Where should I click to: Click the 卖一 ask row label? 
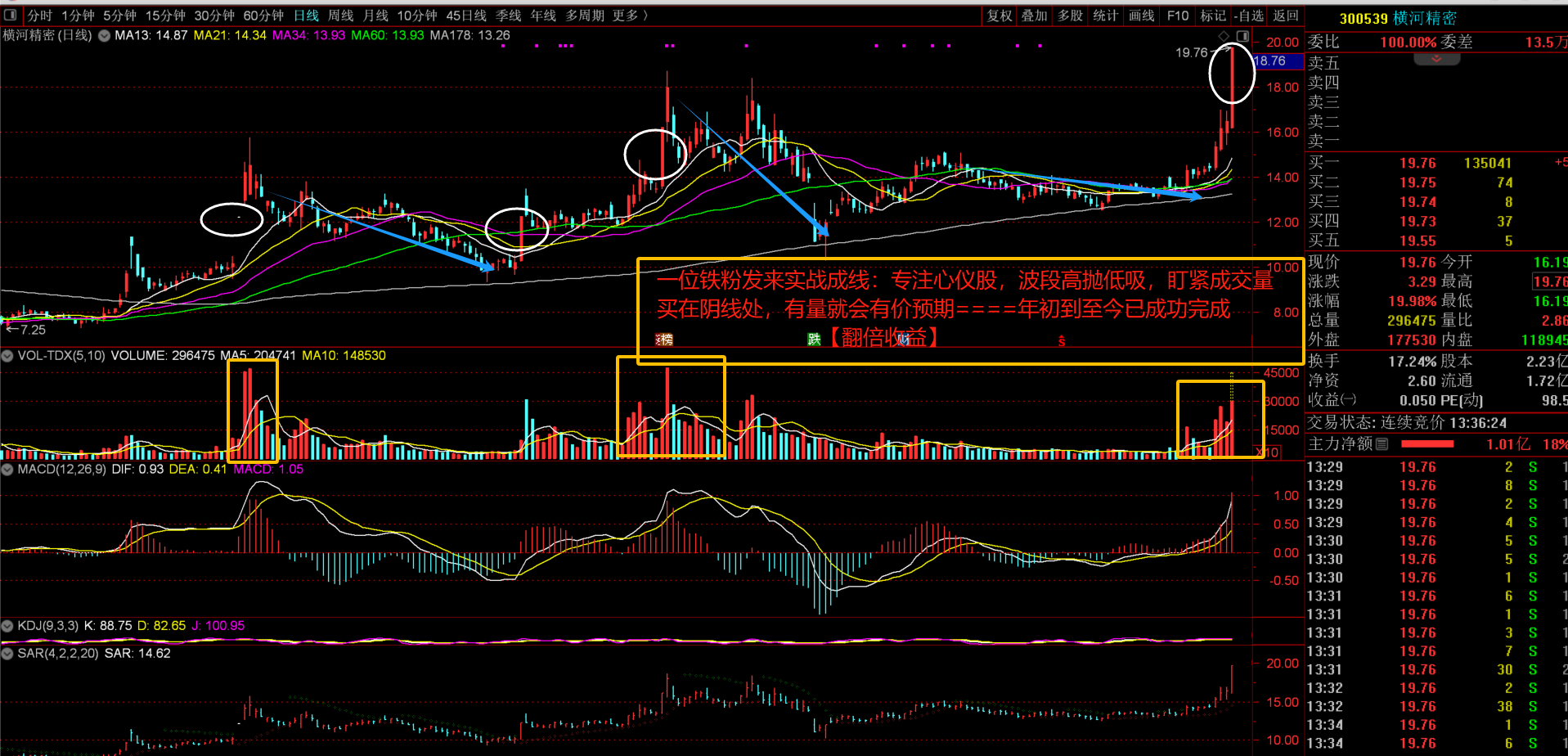coord(1323,141)
